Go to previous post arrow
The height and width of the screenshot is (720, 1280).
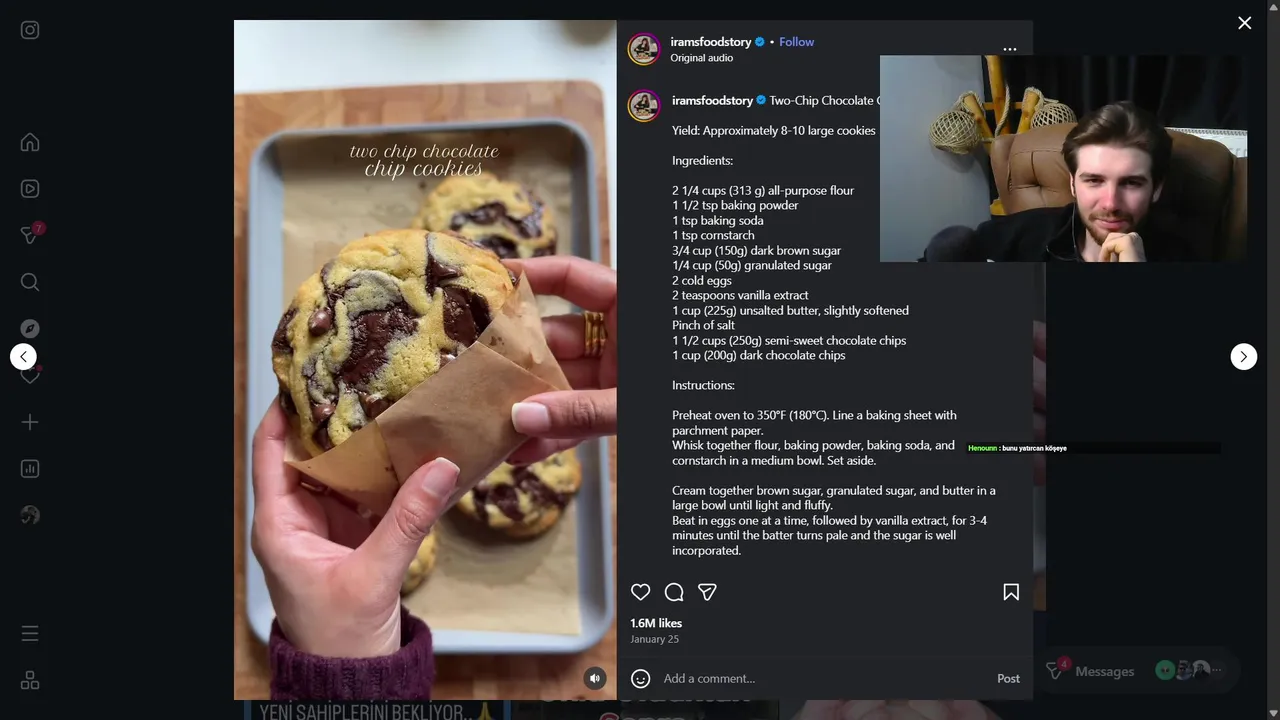(x=23, y=357)
